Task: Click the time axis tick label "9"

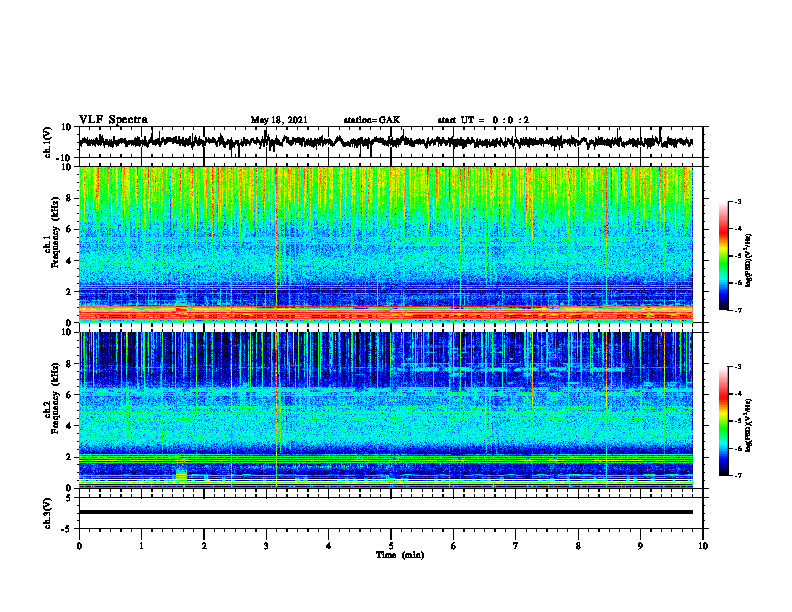Action: click(x=640, y=546)
